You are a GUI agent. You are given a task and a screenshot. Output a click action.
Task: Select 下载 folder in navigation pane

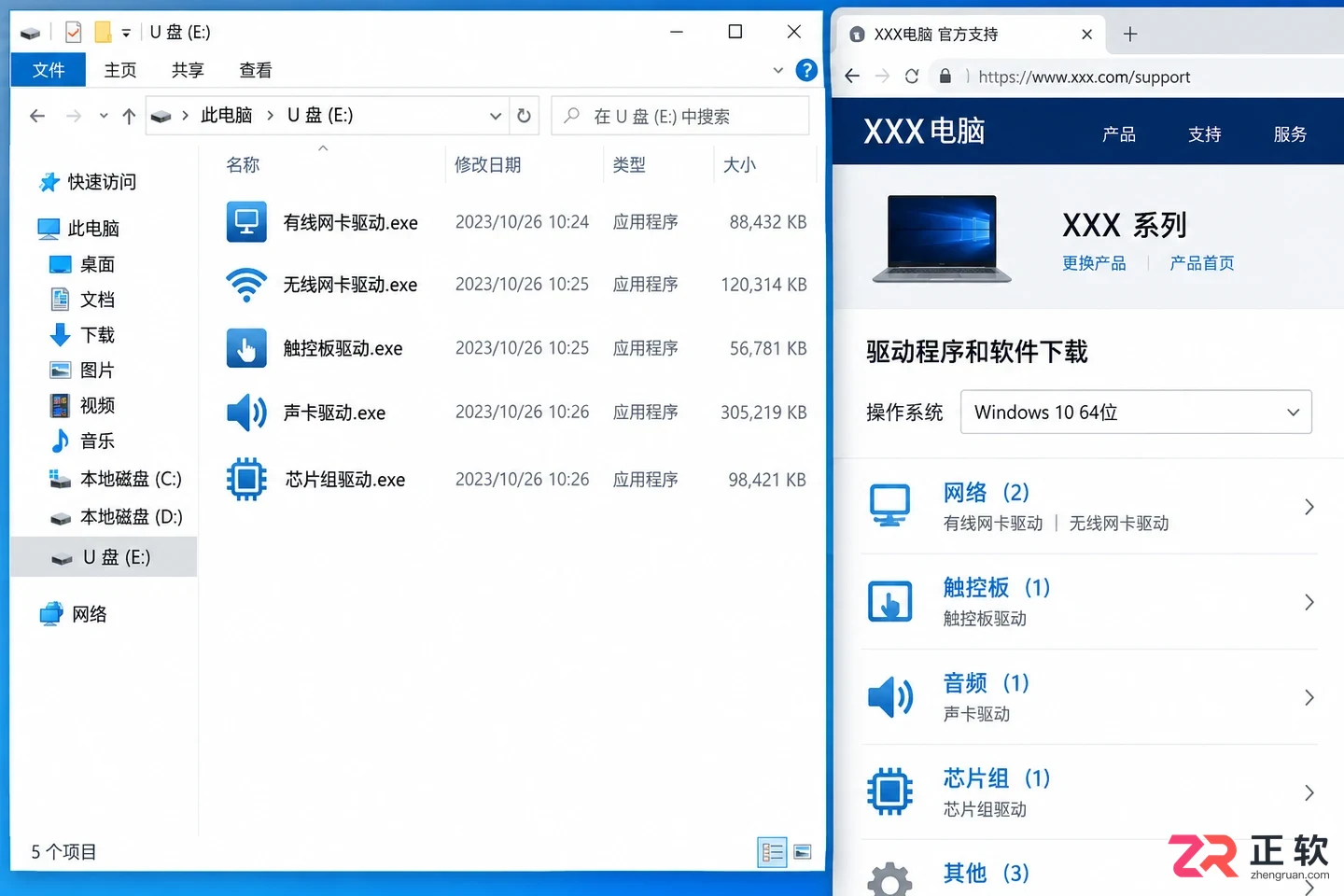82,334
